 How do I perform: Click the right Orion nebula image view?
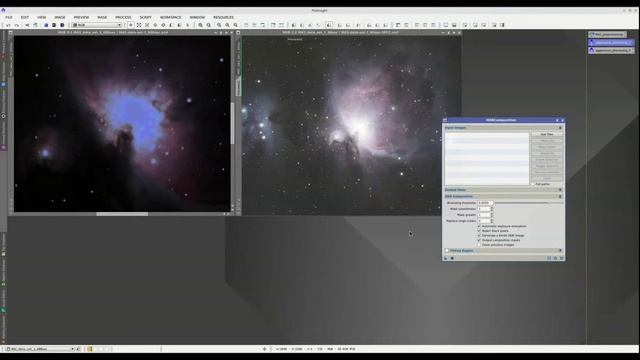(x=351, y=125)
